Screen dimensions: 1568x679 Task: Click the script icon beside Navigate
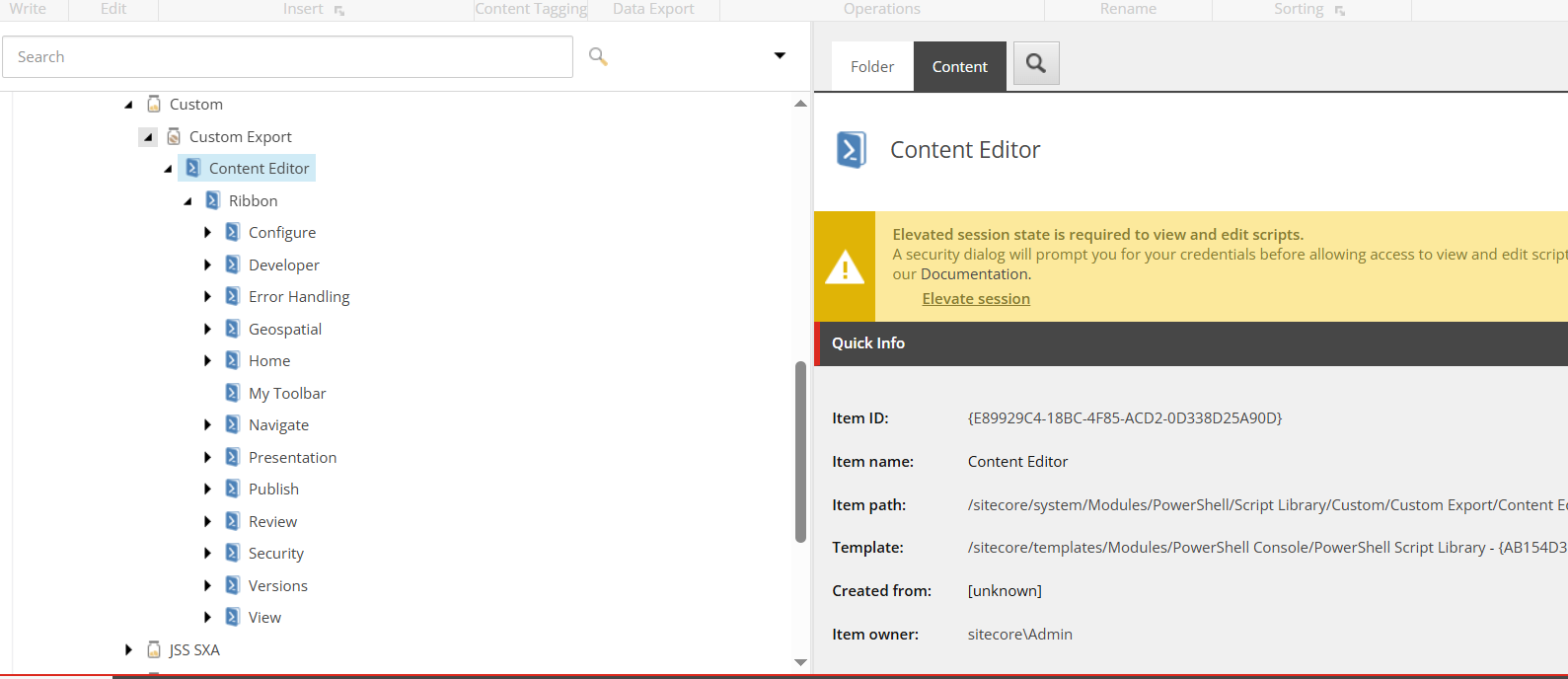pos(232,424)
